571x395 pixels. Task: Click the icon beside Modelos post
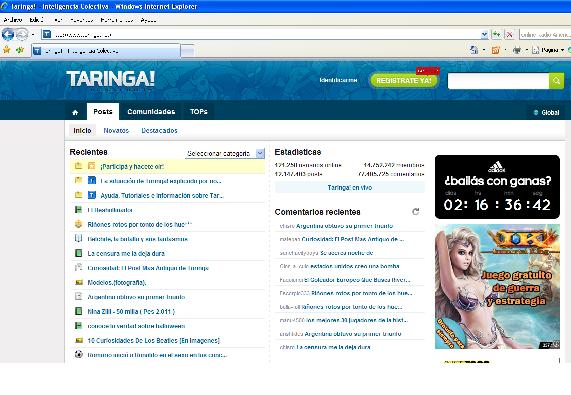point(78,282)
